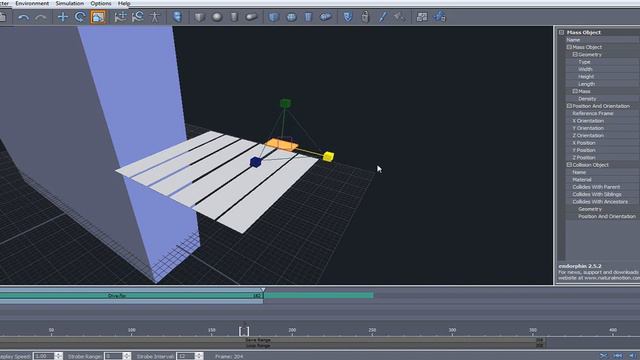Click the checkered grid view icon
This screenshot has width=640, height=360.
(422, 17)
